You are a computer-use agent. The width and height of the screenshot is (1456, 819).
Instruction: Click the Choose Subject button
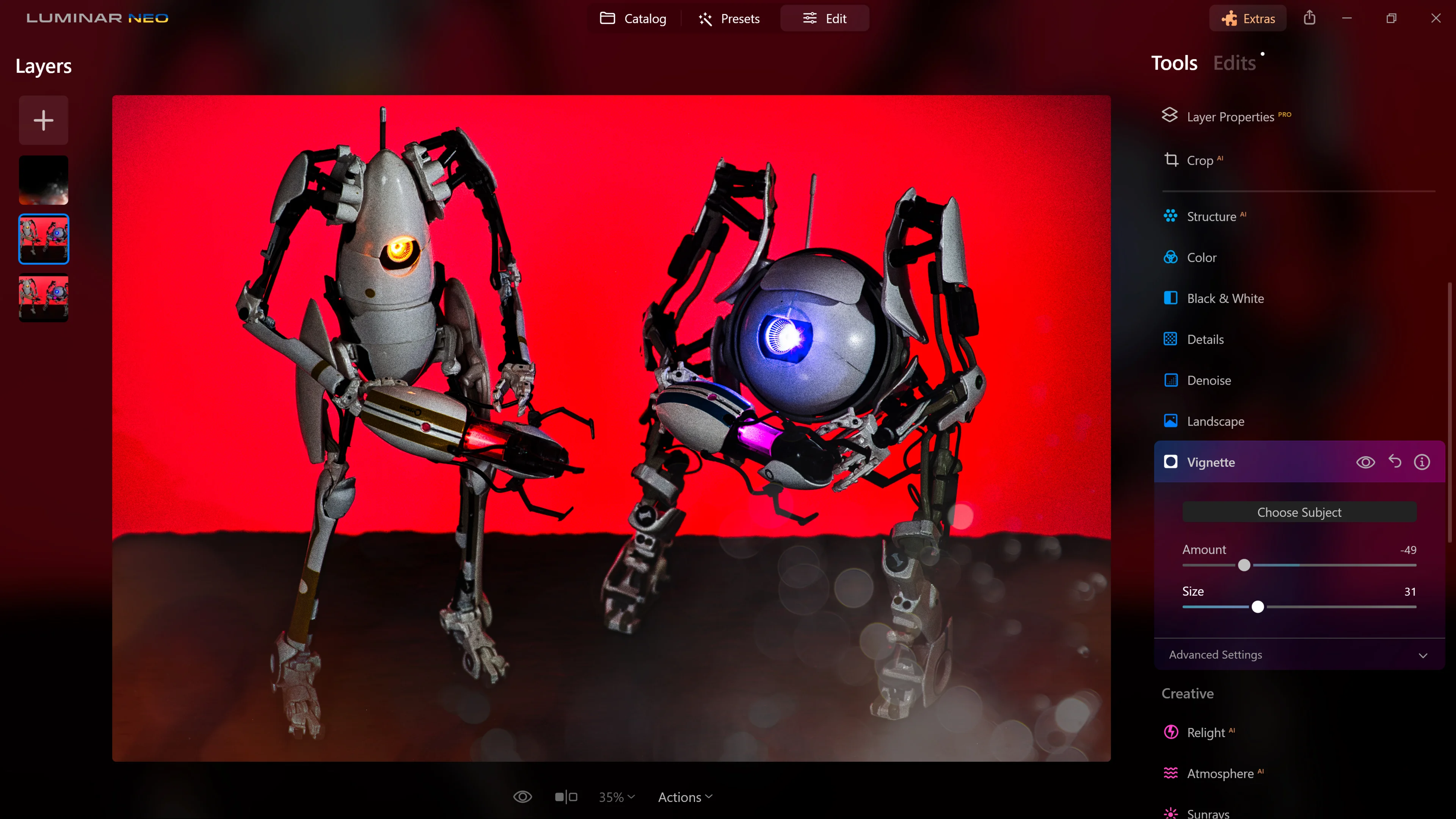1299,512
